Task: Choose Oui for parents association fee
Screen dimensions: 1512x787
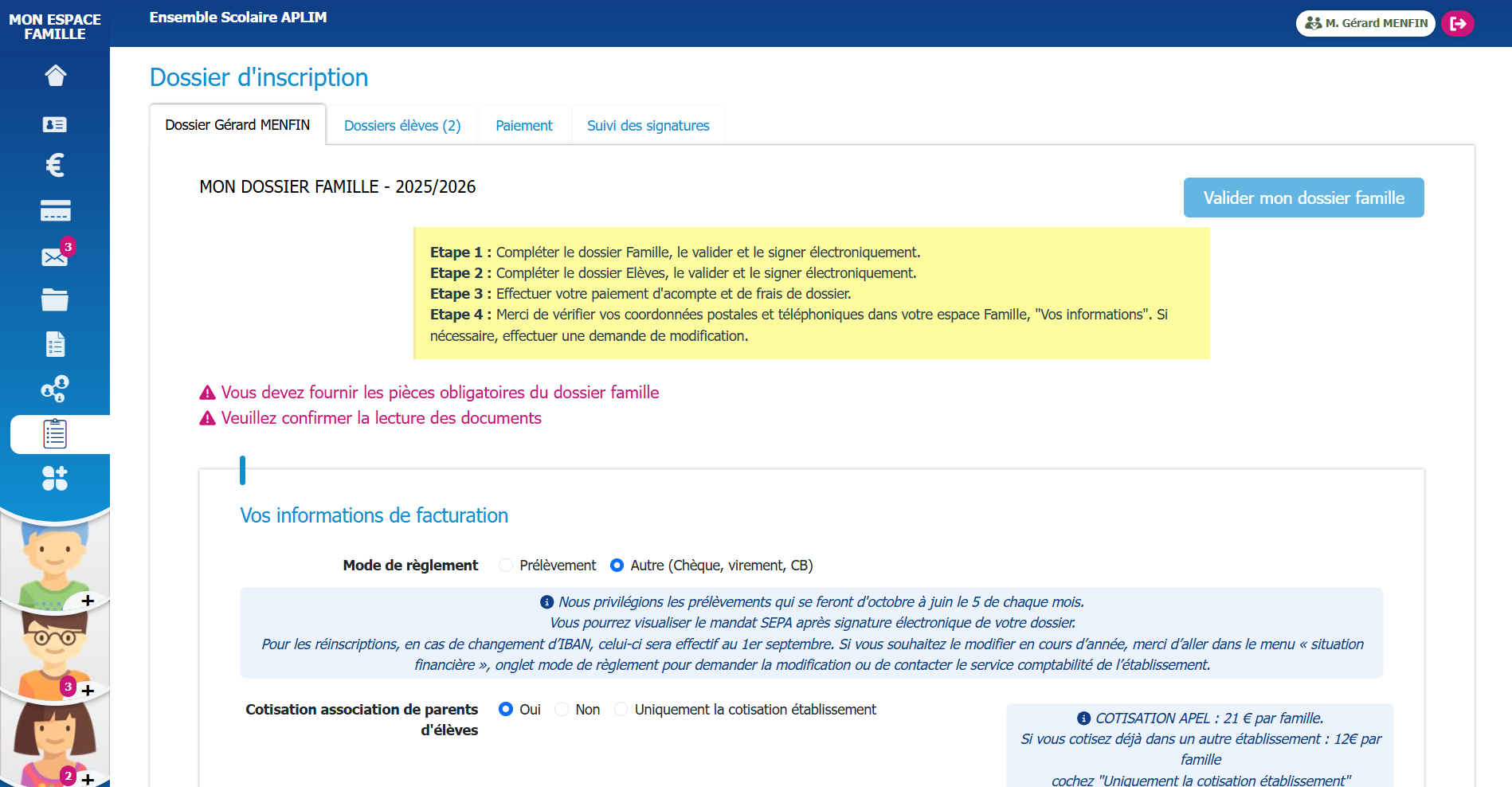Action: coord(505,710)
